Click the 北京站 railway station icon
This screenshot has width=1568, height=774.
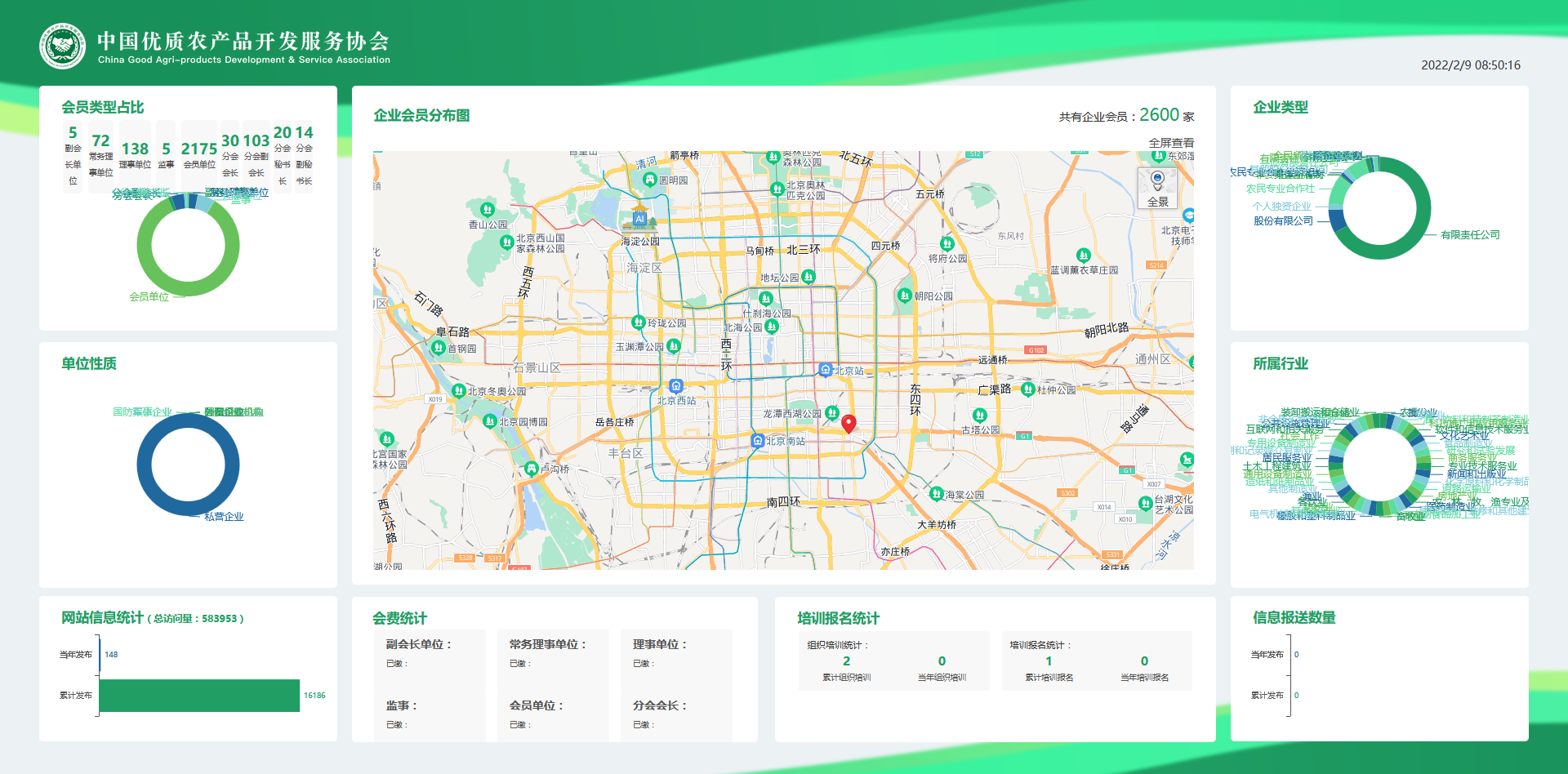tap(826, 370)
